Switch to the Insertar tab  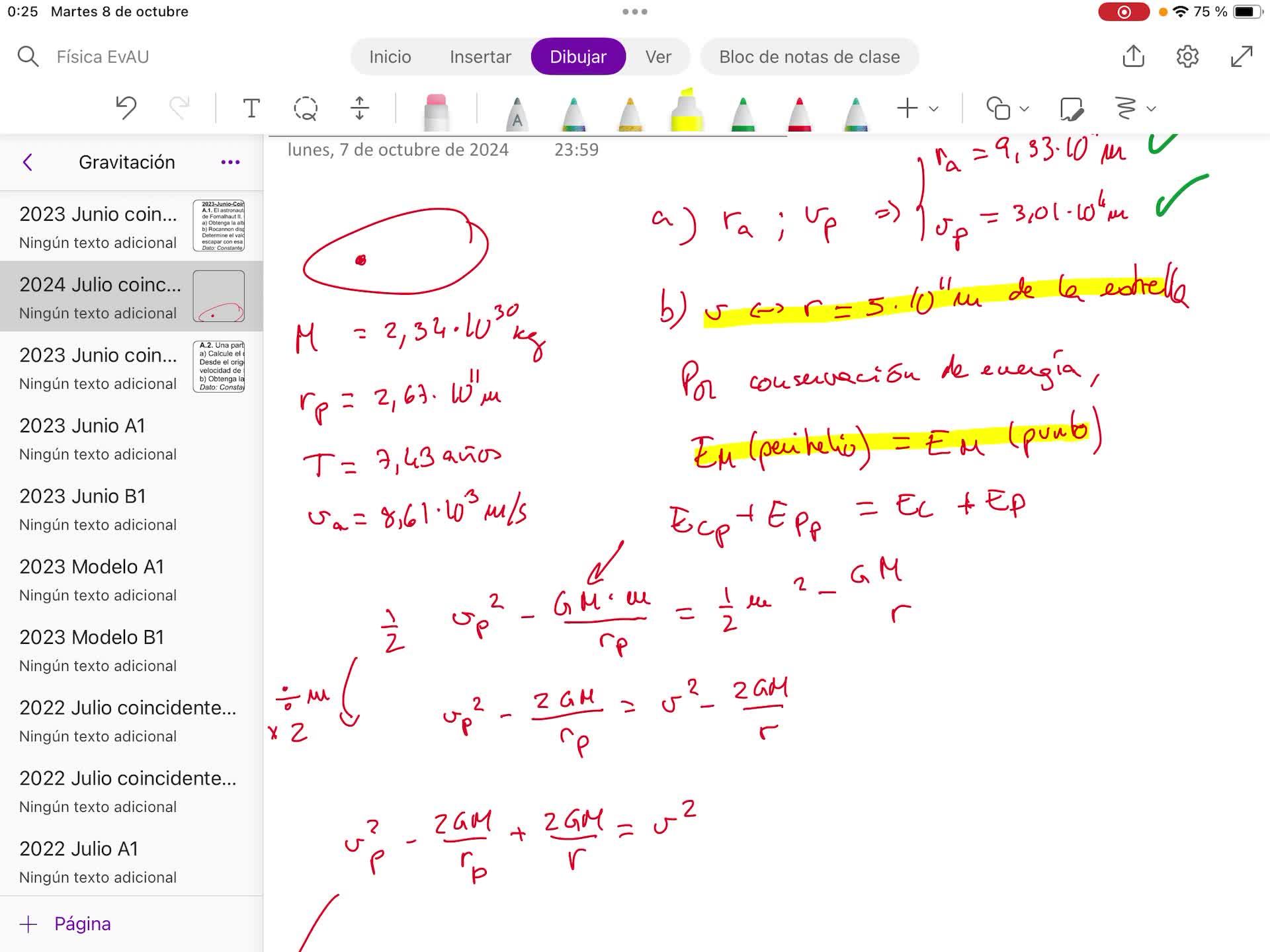(x=480, y=57)
